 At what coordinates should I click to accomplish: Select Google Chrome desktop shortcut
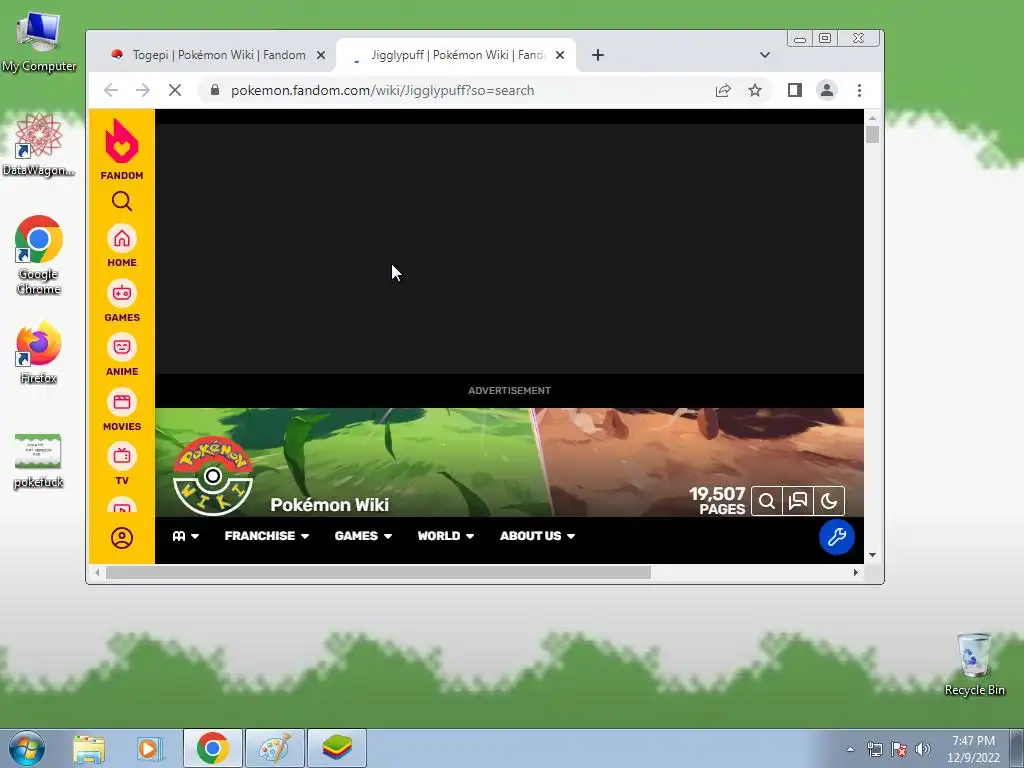coord(39,255)
